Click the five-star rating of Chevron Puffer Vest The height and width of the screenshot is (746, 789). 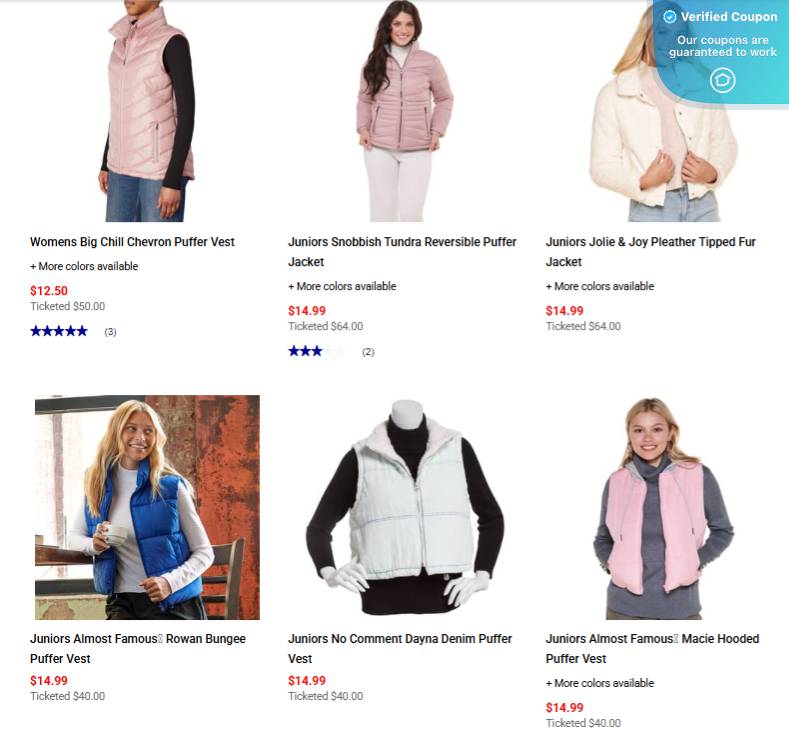[x=59, y=331]
